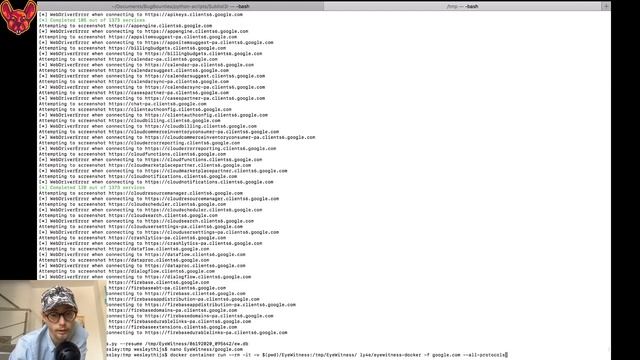Click WebDriverError line for calendarsuggest.clients6.google.com
This screenshot has height=360, width=640.
[152, 76]
